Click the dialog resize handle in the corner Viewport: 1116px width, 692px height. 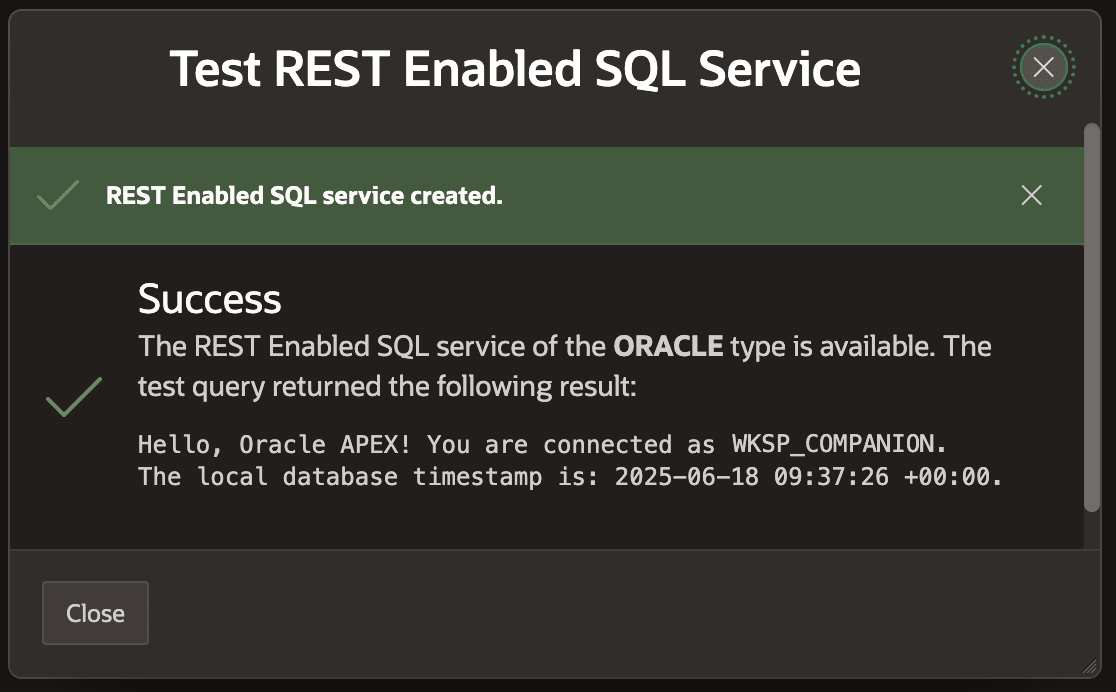coord(1090,666)
